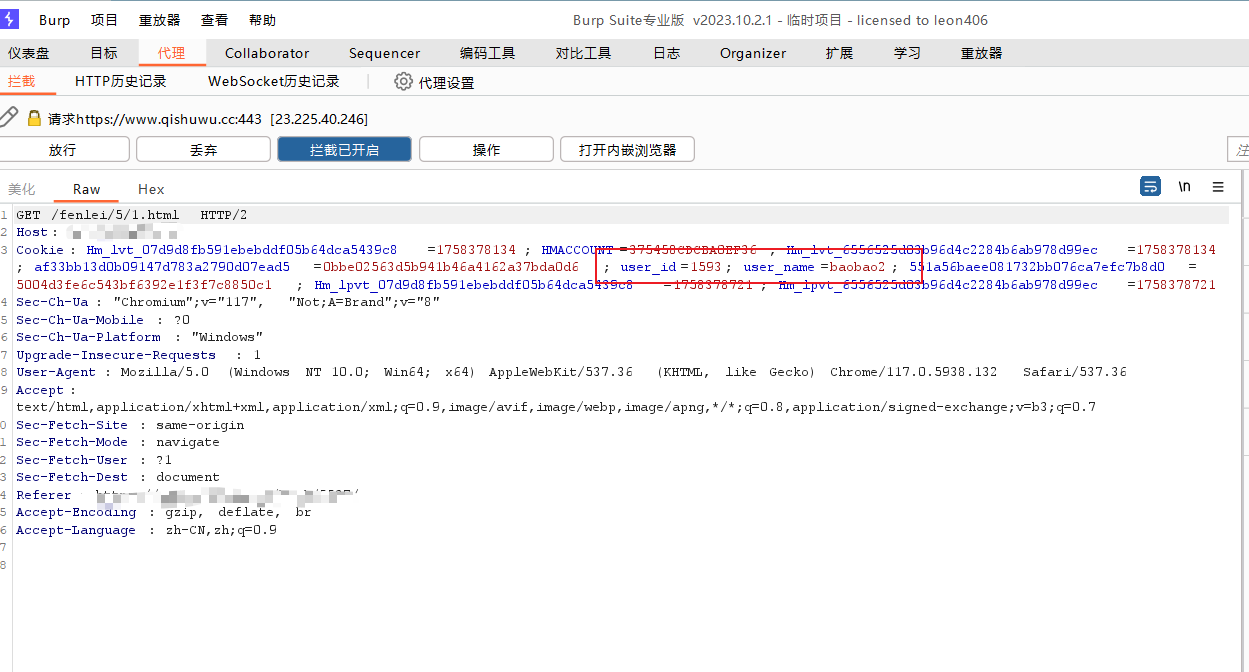Open the 学习 tab
The width and height of the screenshot is (1249, 672).
click(x=907, y=53)
